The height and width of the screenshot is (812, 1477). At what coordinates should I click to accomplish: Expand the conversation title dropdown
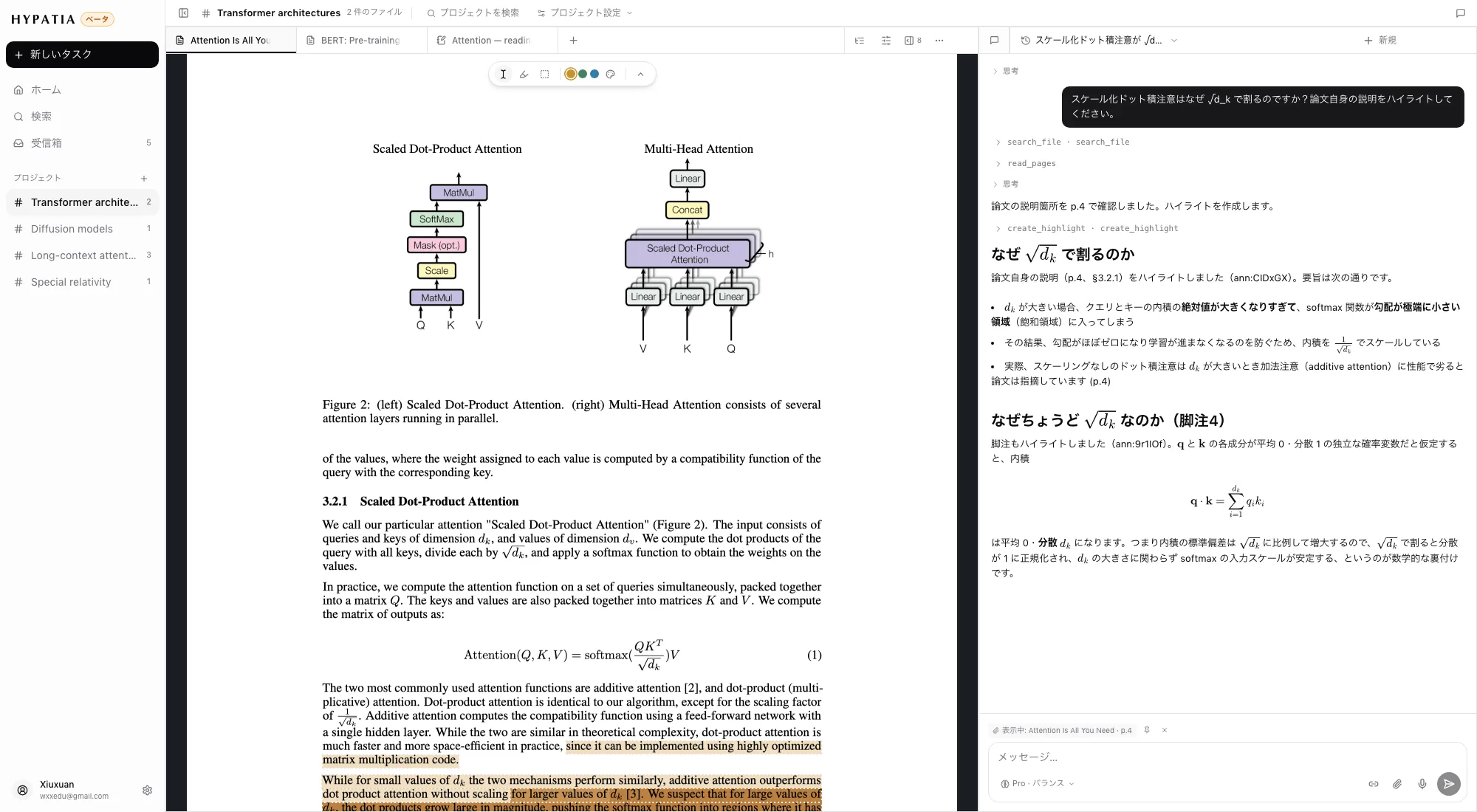[x=1173, y=41]
